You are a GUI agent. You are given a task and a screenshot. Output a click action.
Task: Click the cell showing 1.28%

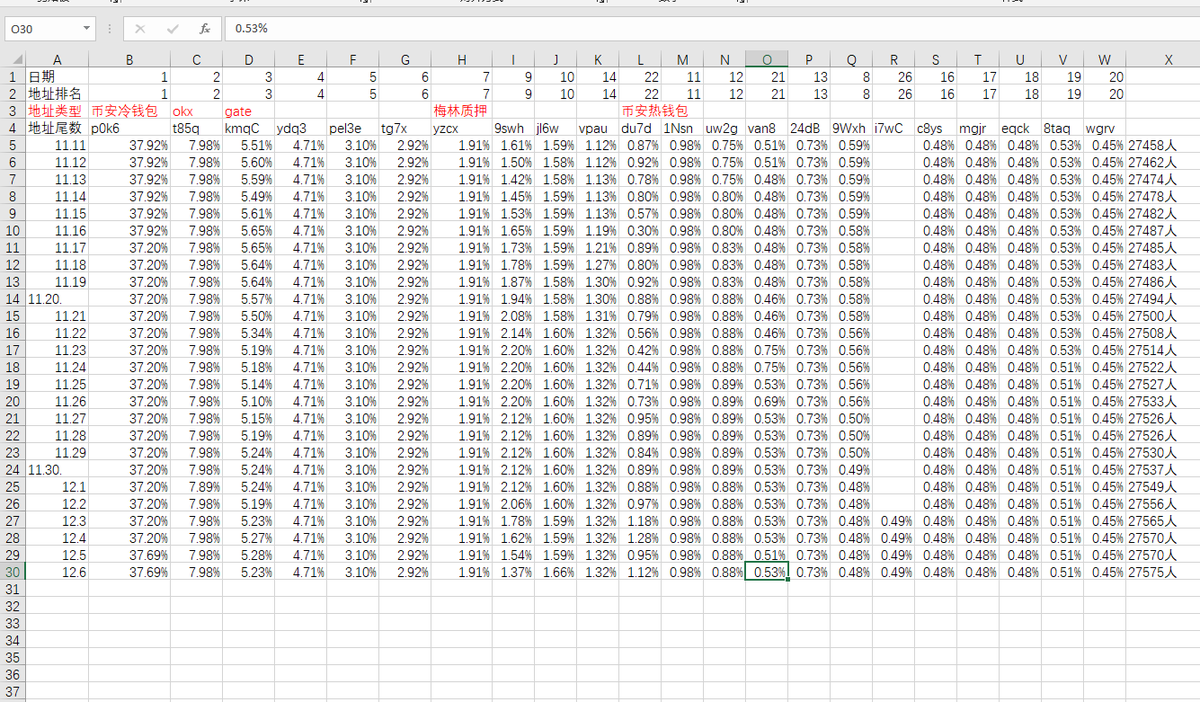tap(640, 538)
